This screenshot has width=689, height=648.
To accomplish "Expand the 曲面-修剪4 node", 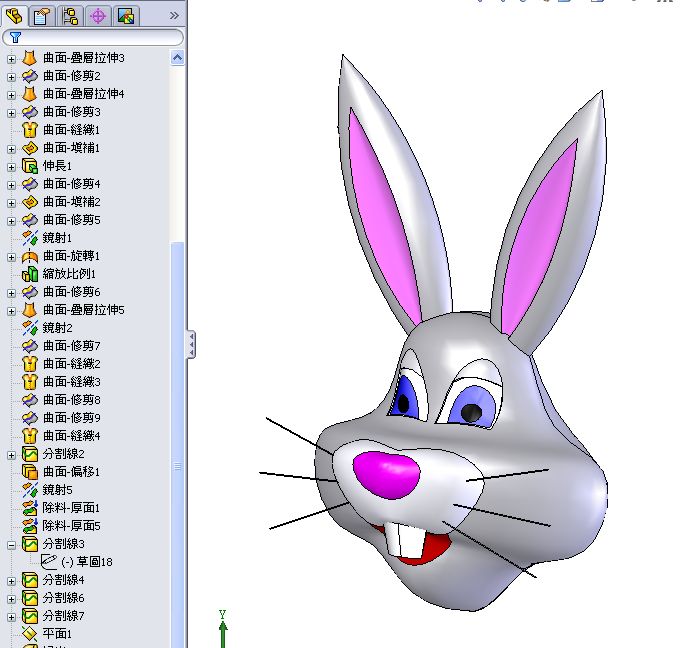I will 11,185.
